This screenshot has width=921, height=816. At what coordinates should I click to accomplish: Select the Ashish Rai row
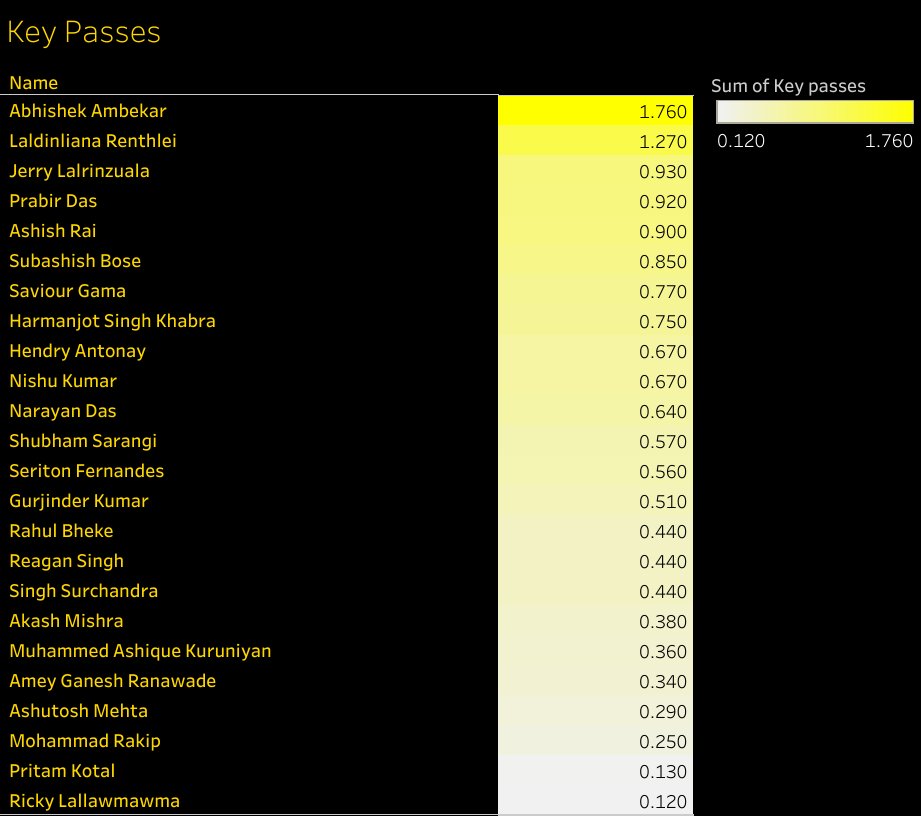[x=52, y=231]
